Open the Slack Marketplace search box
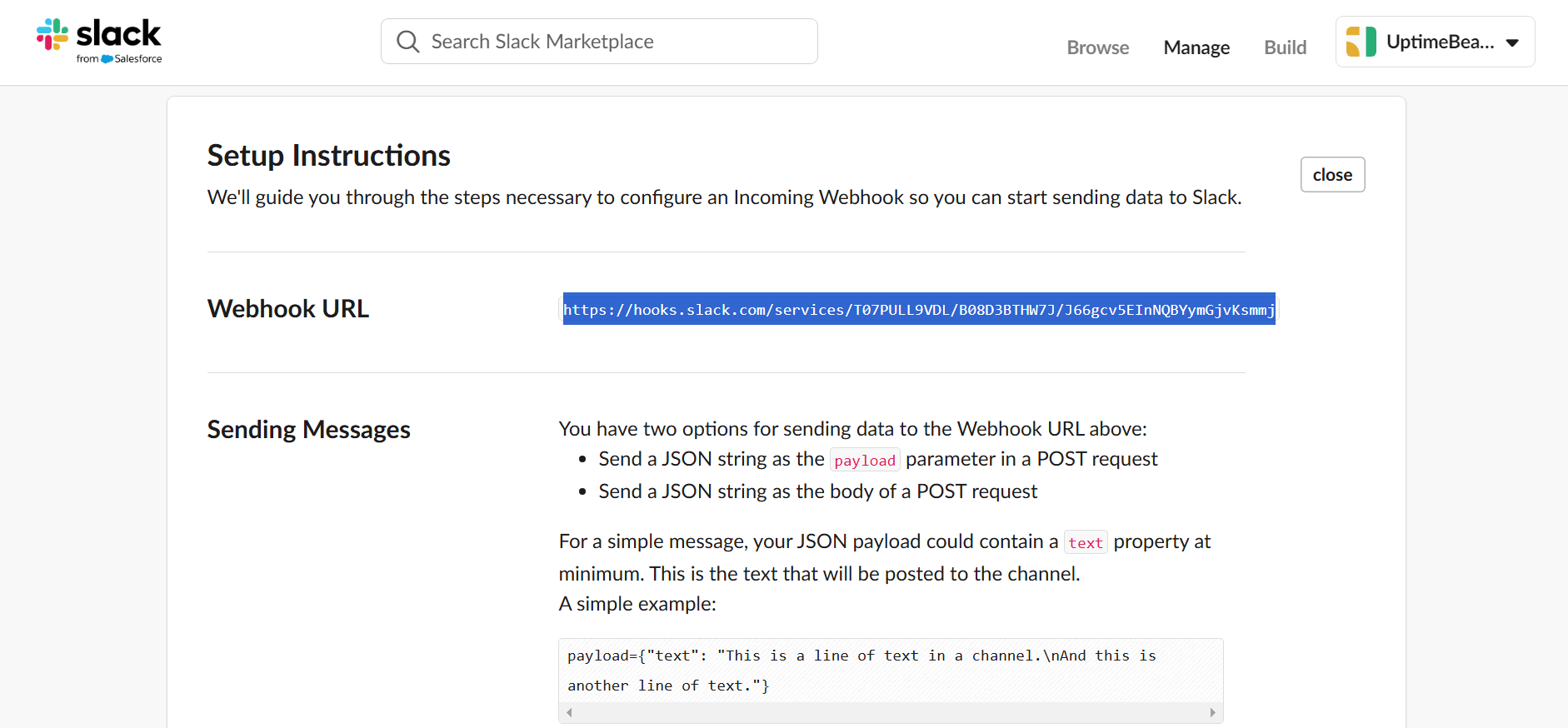1568x728 pixels. tap(598, 41)
